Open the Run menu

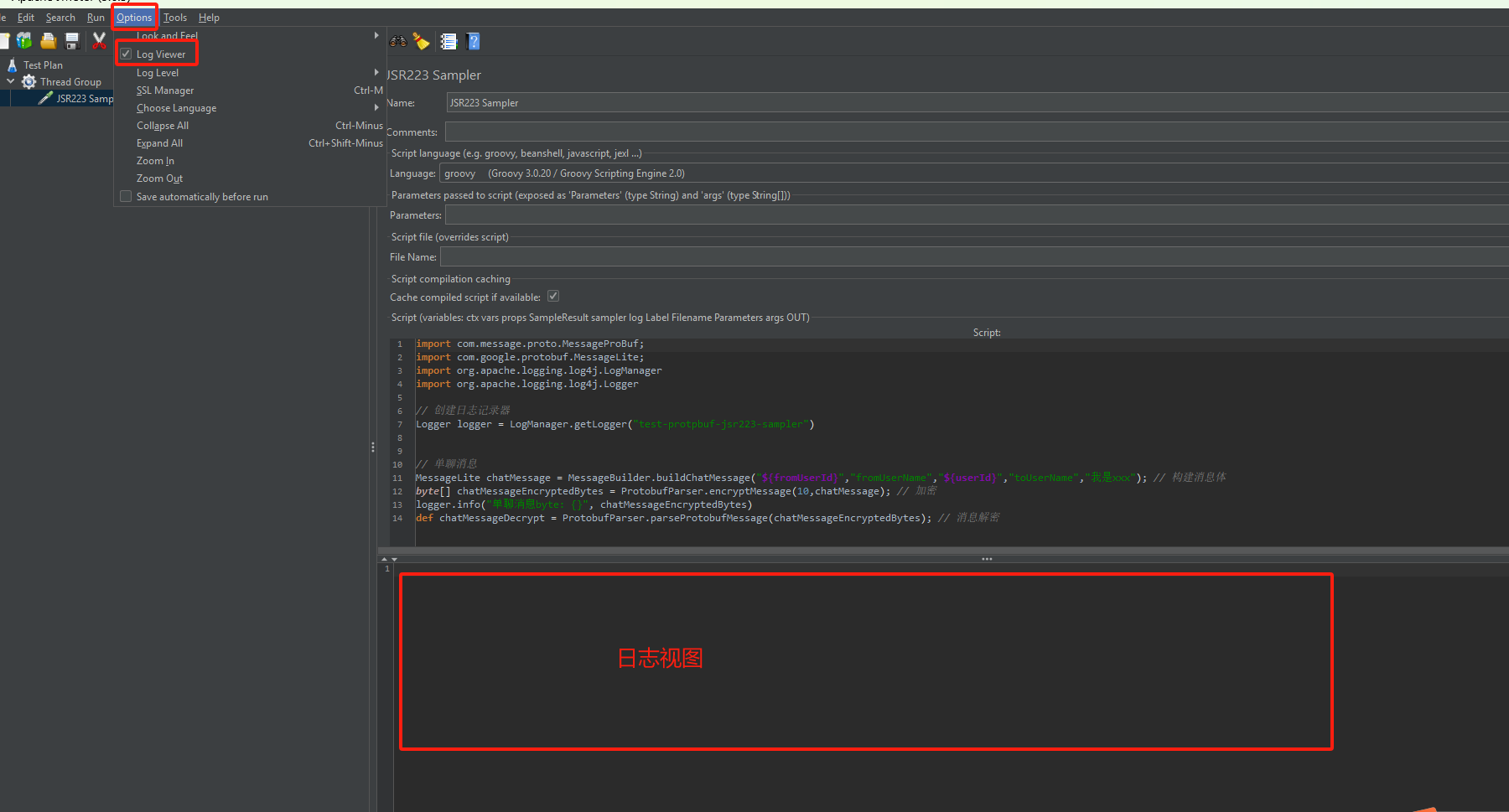96,17
